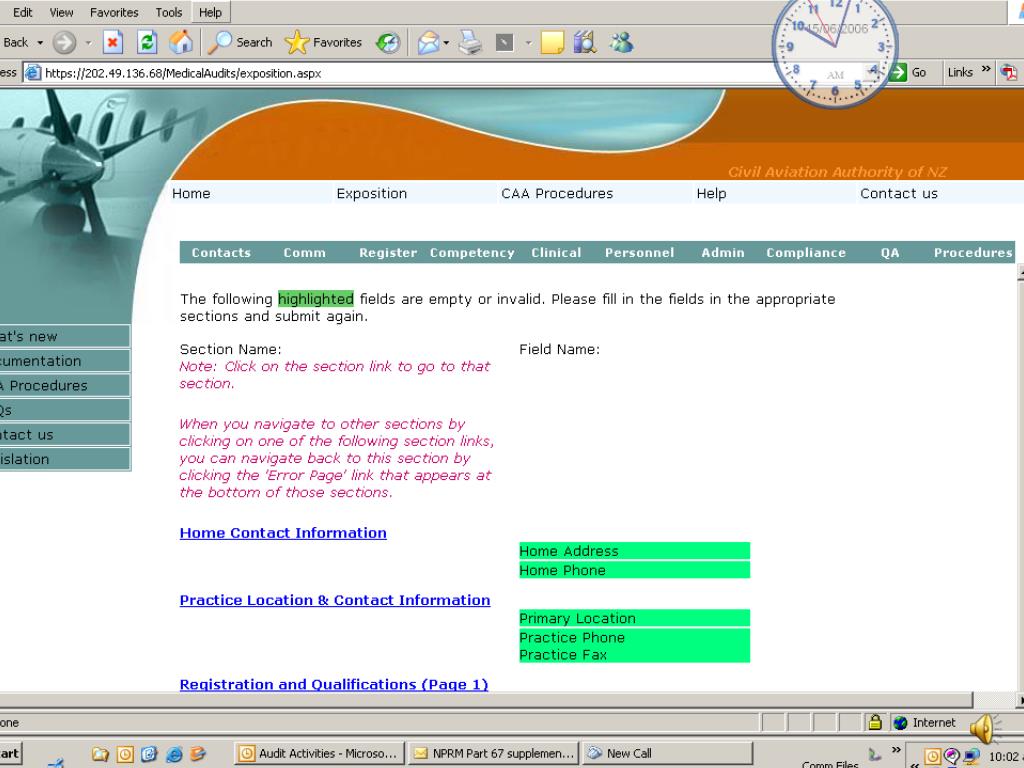Image resolution: width=1024 pixels, height=768 pixels.
Task: Open the Back button history dropdown arrow
Action: click(40, 43)
